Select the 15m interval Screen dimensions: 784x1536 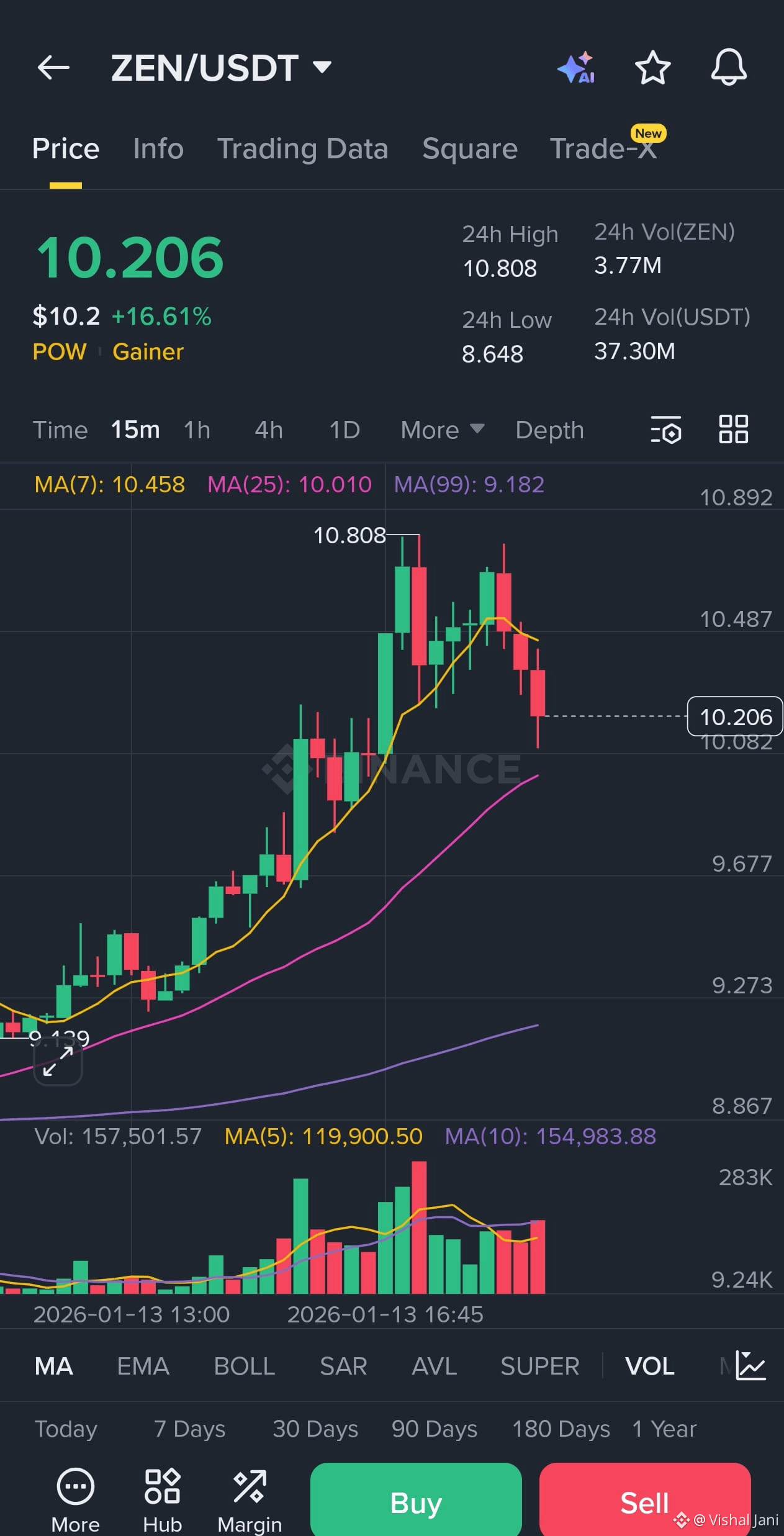135,430
